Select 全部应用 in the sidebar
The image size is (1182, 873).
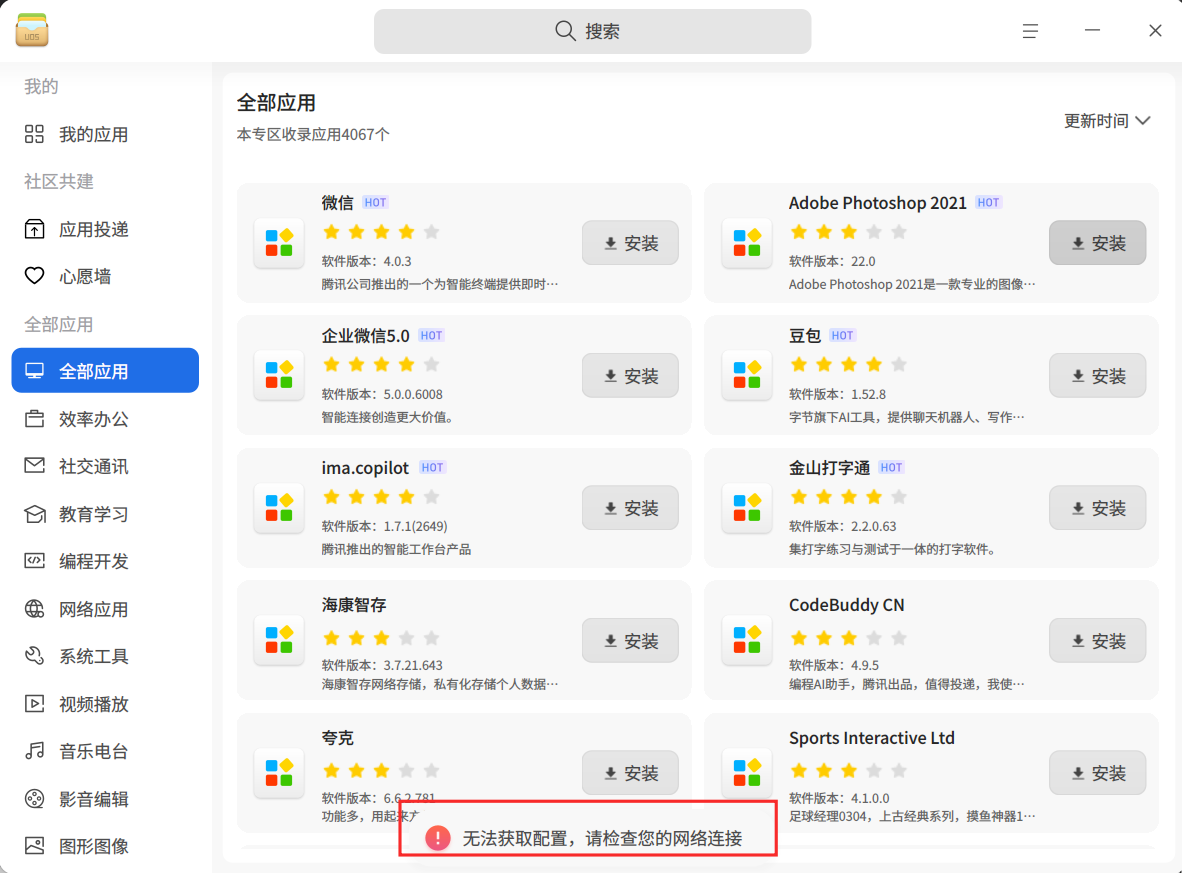(x=106, y=370)
